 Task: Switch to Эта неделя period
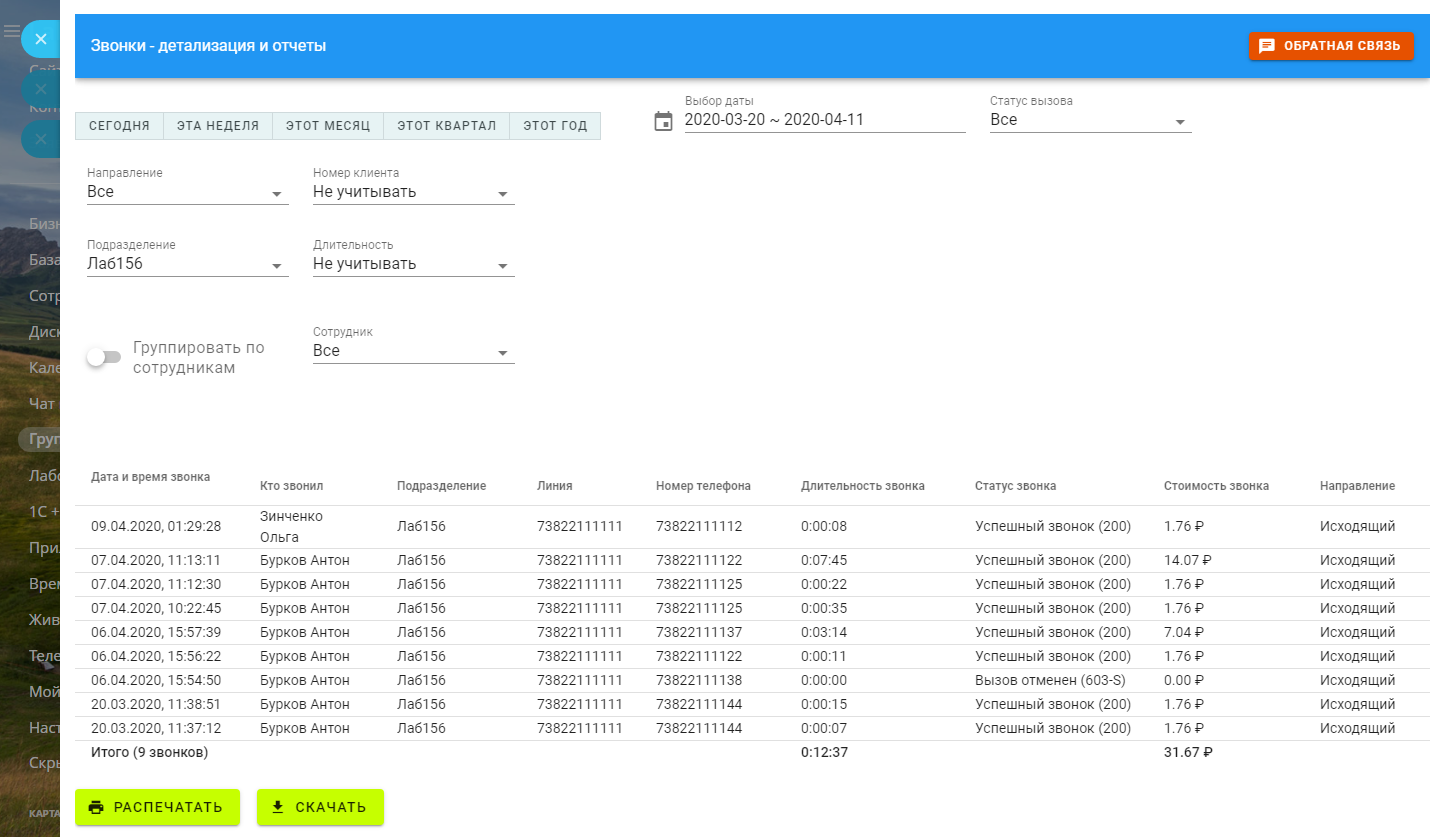pos(218,126)
